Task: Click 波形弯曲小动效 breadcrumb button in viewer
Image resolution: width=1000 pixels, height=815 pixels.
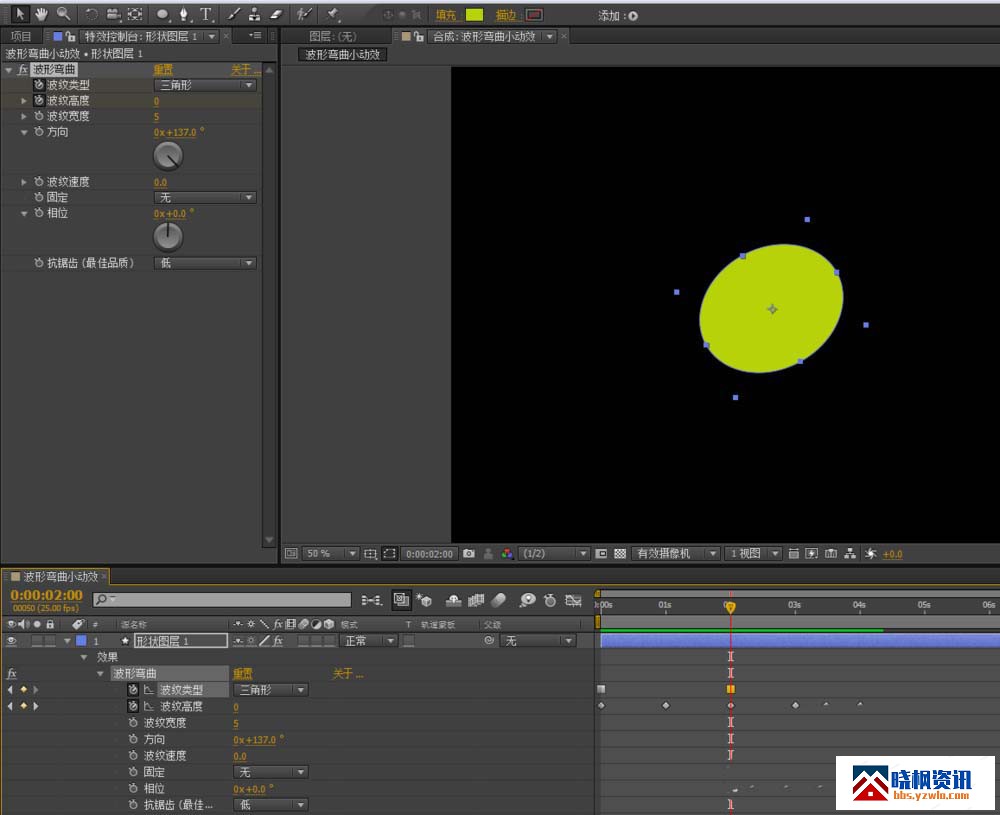Action: click(342, 55)
